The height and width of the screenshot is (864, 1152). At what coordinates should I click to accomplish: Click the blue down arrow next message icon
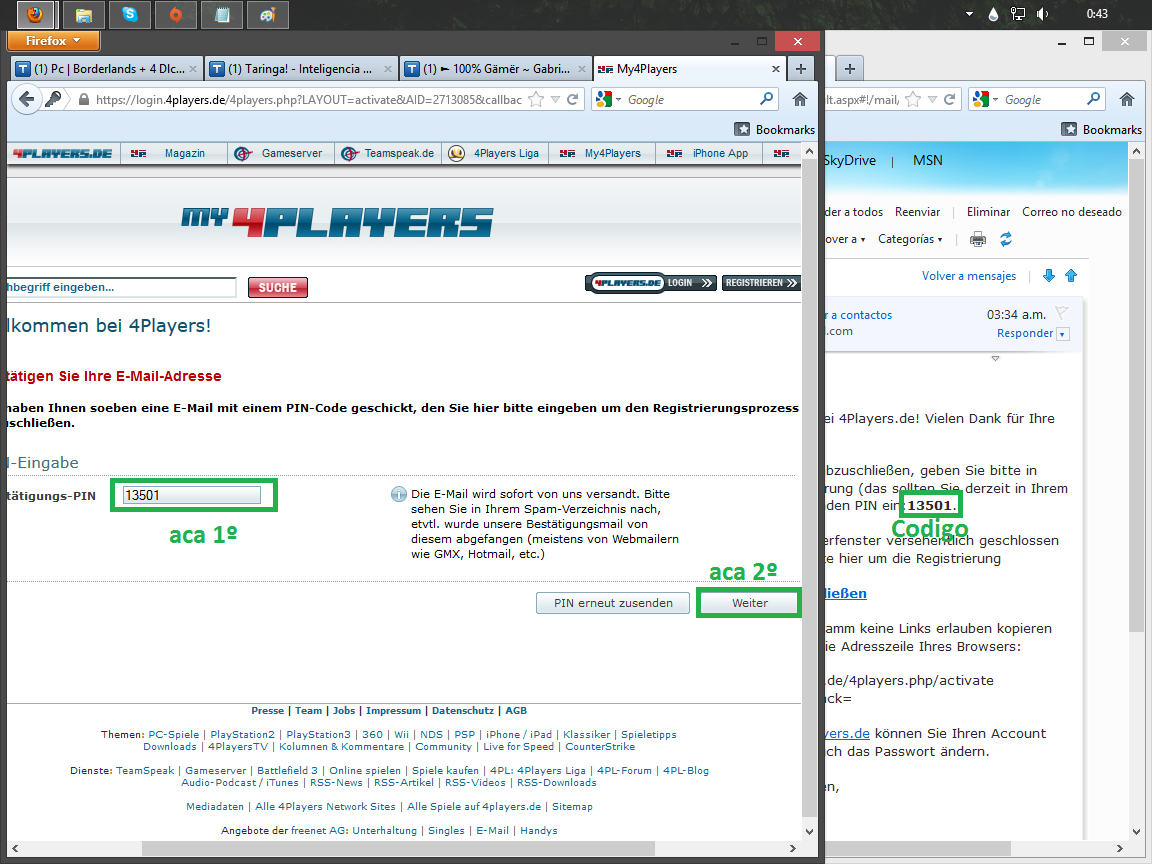pos(1049,276)
